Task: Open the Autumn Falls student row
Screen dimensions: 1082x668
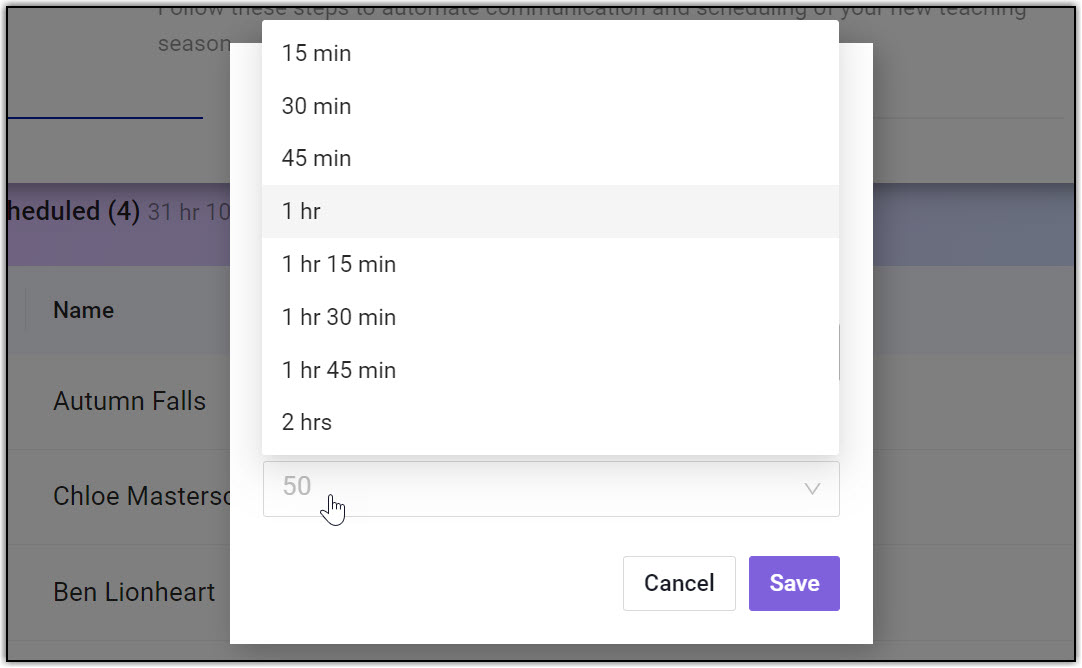Action: (130, 402)
